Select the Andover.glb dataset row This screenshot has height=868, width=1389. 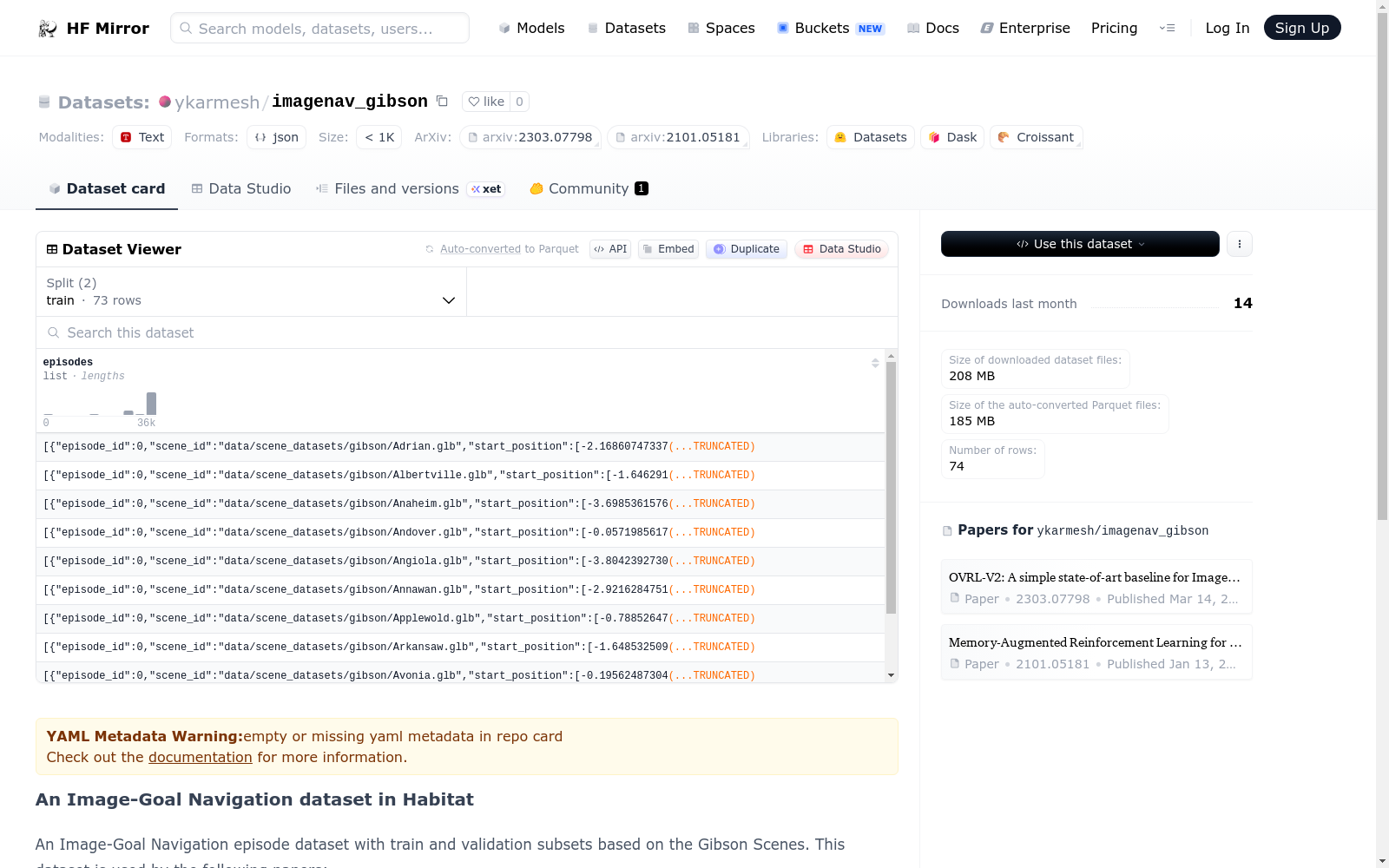[x=461, y=533]
